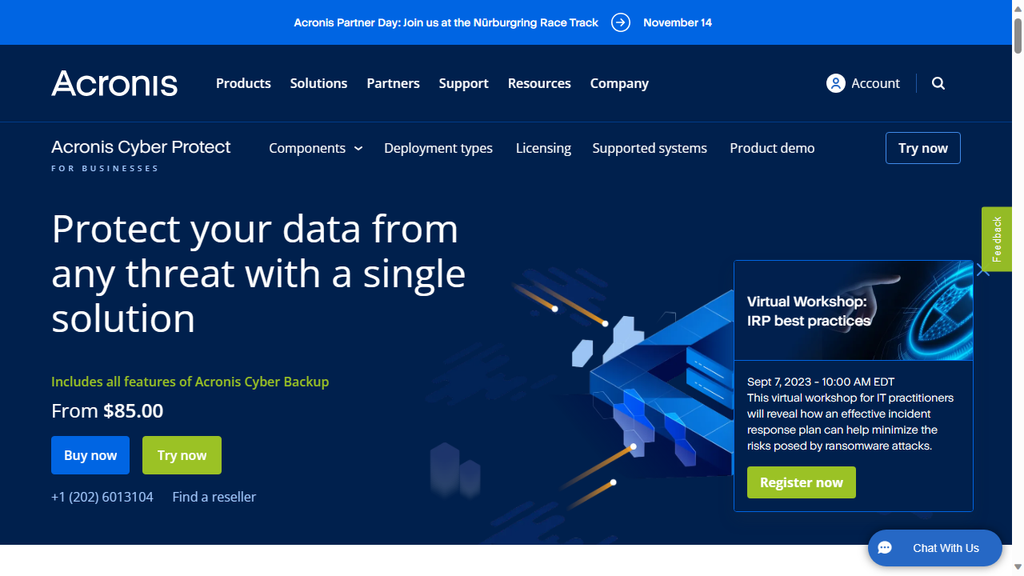Screen dimensions: 1024x576
Task: Click the arrow icon in the Partner Day banner
Action: click(x=620, y=22)
